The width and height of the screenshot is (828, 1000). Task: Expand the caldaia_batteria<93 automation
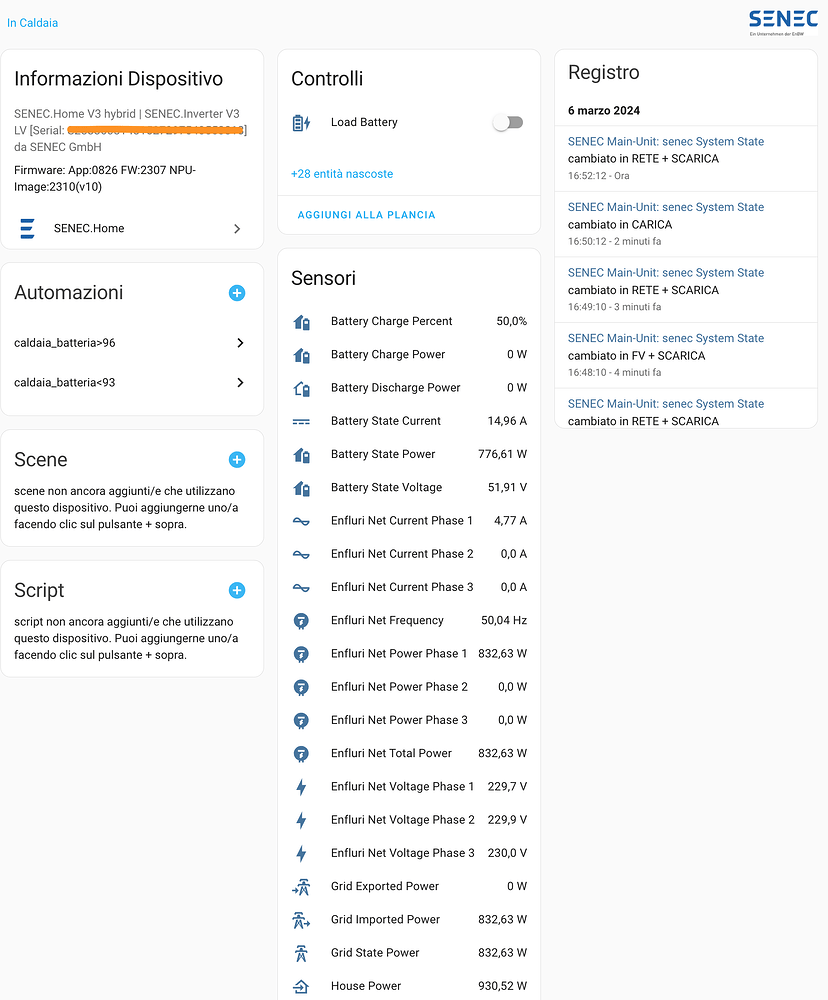point(239,382)
